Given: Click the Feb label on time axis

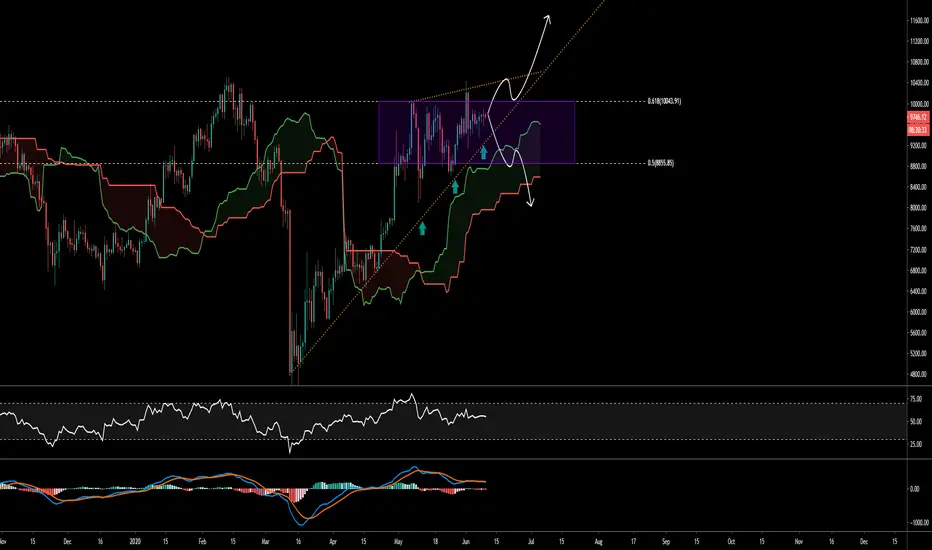Looking at the screenshot, I should click(x=202, y=542).
